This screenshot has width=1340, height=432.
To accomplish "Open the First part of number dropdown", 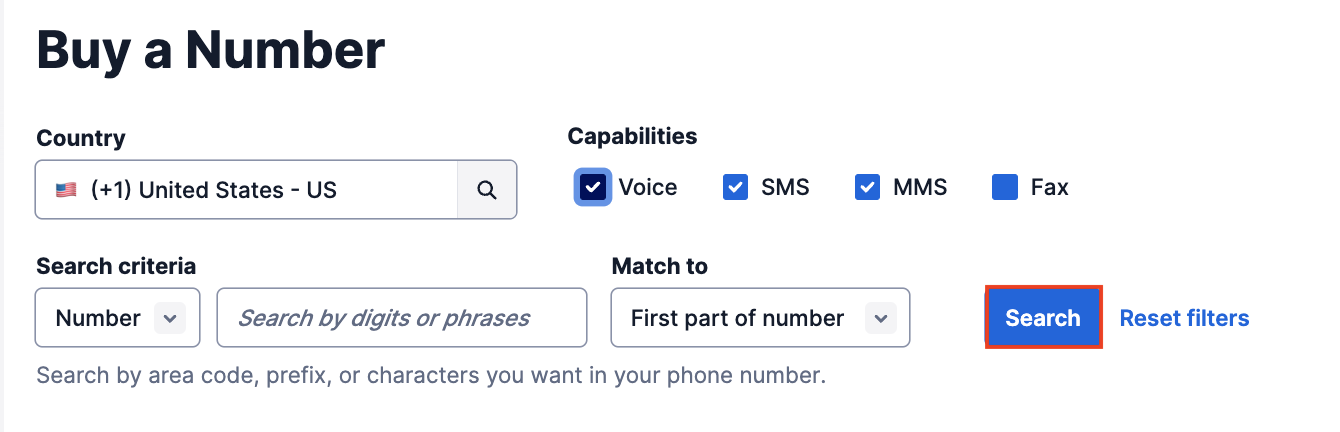I will point(761,318).
